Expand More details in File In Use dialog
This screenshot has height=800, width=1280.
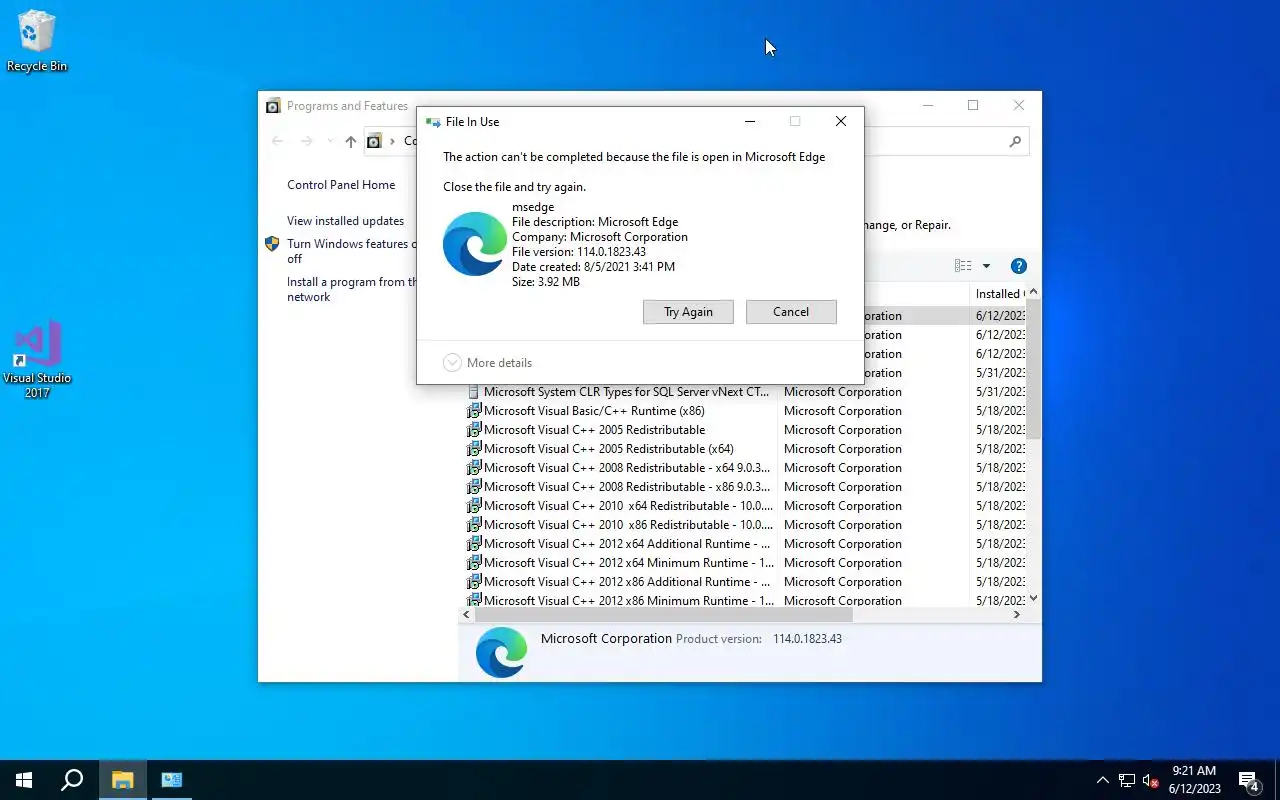click(x=488, y=363)
